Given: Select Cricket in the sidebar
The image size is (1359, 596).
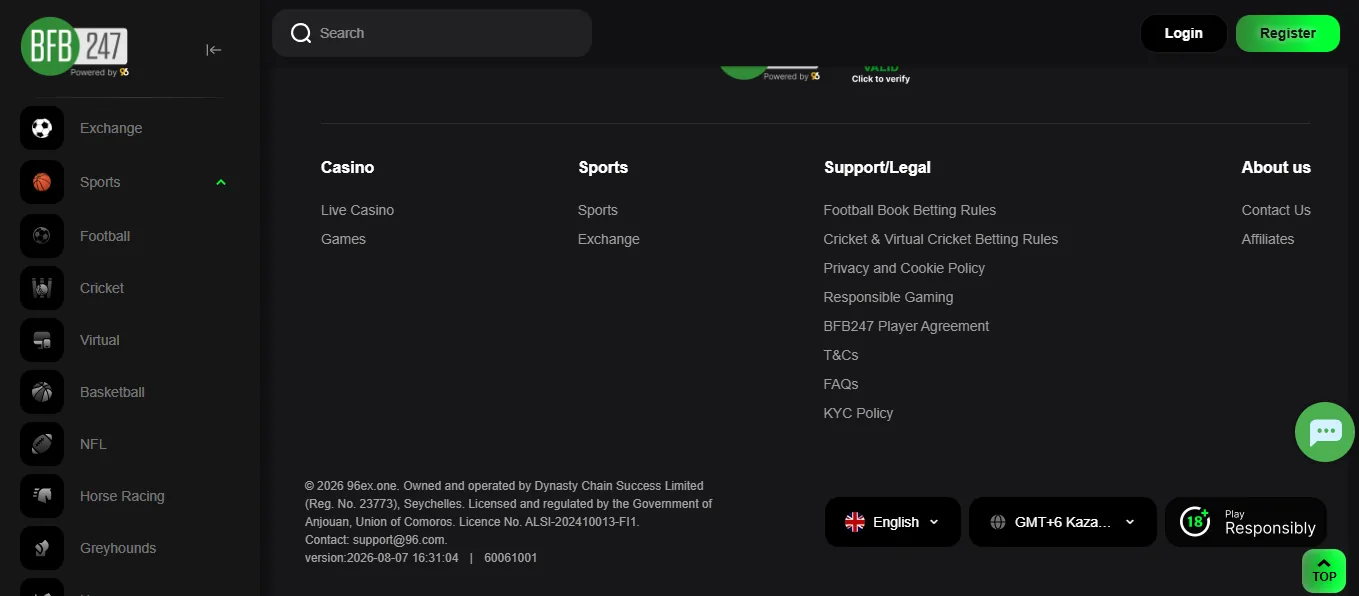Looking at the screenshot, I should point(102,288).
